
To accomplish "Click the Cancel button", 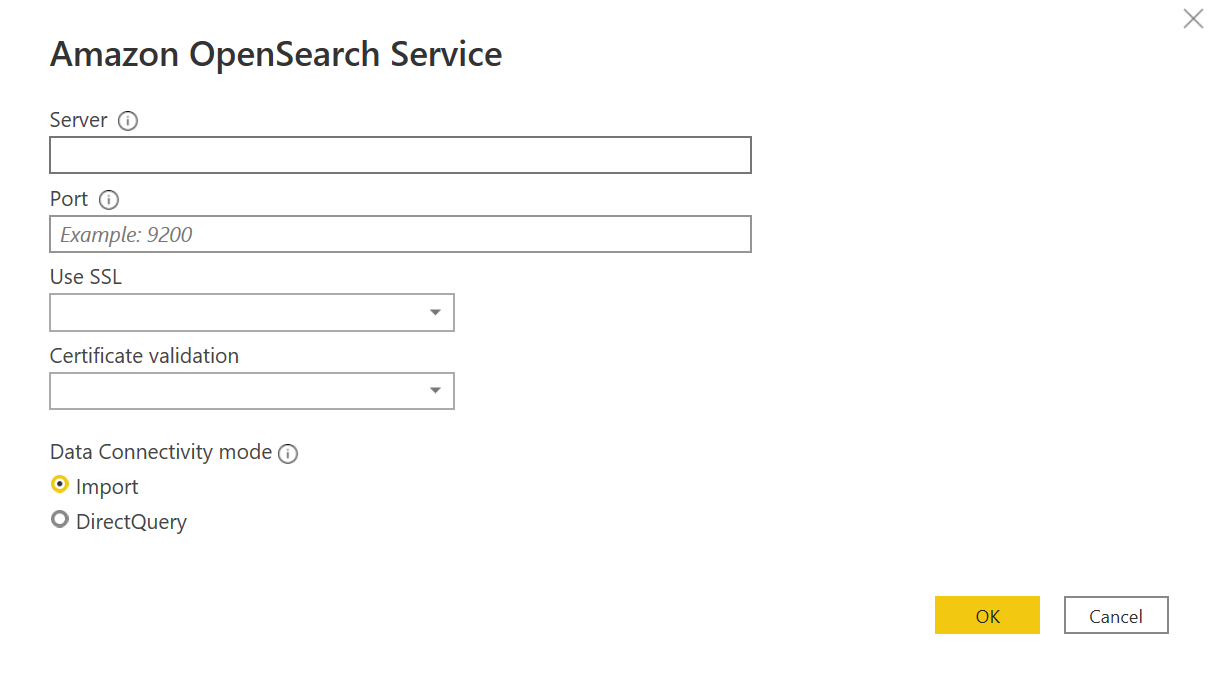I will pyautogui.click(x=1116, y=615).
